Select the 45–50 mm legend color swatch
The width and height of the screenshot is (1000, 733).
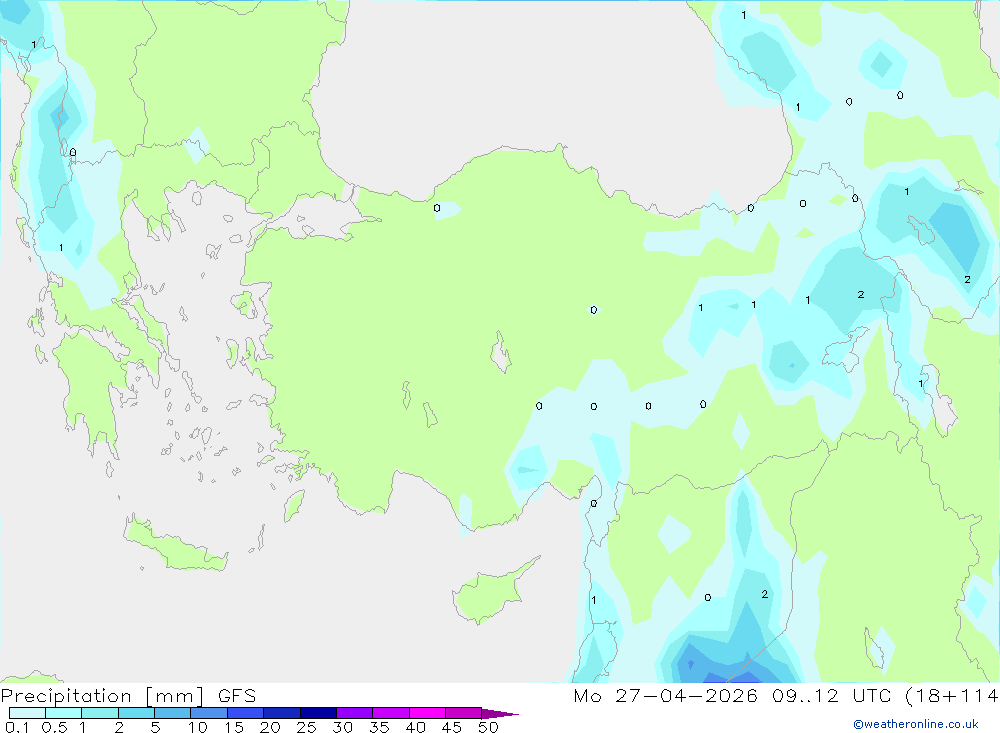click(463, 713)
